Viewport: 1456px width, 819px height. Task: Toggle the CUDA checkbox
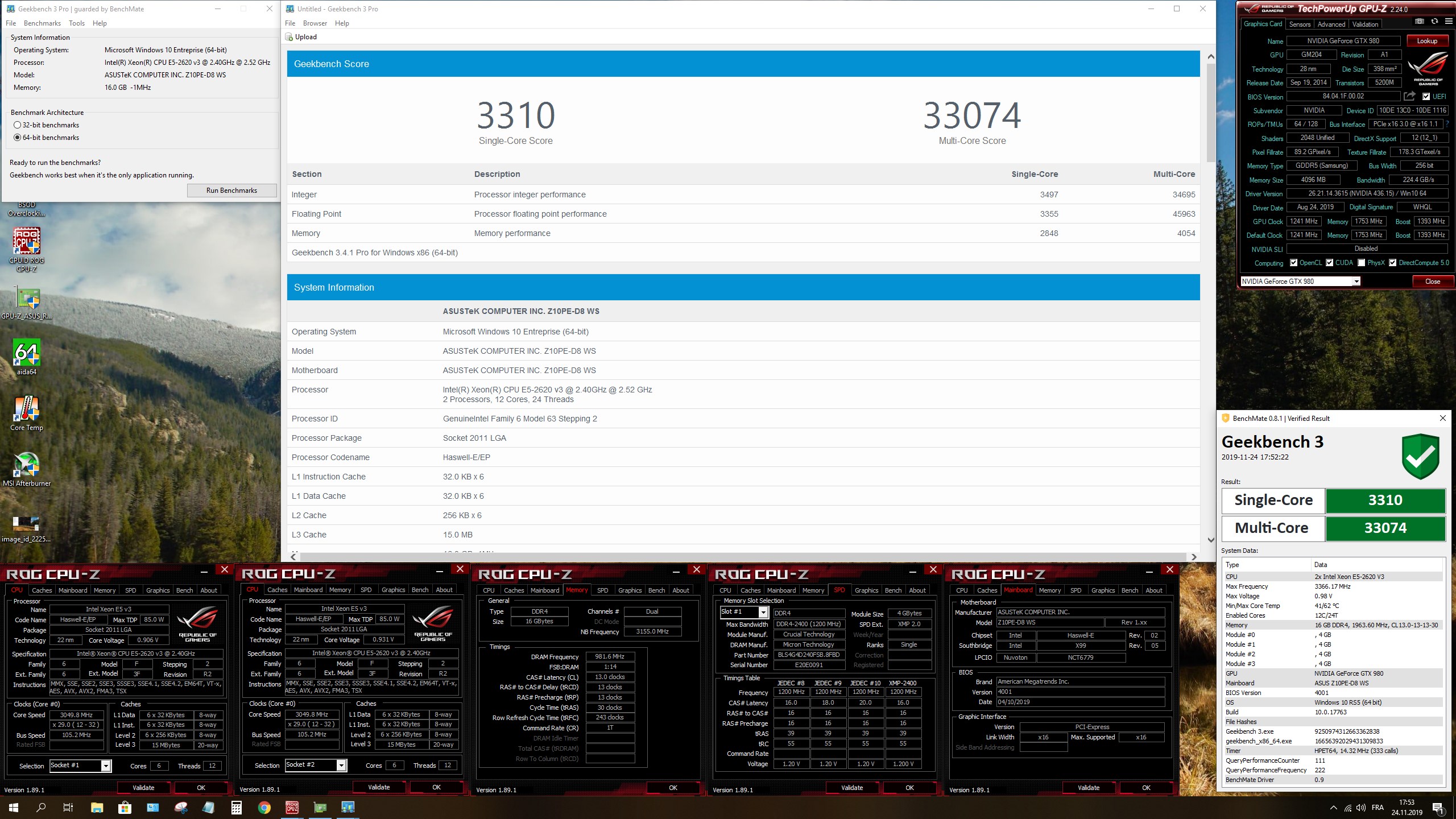pos(1330,263)
